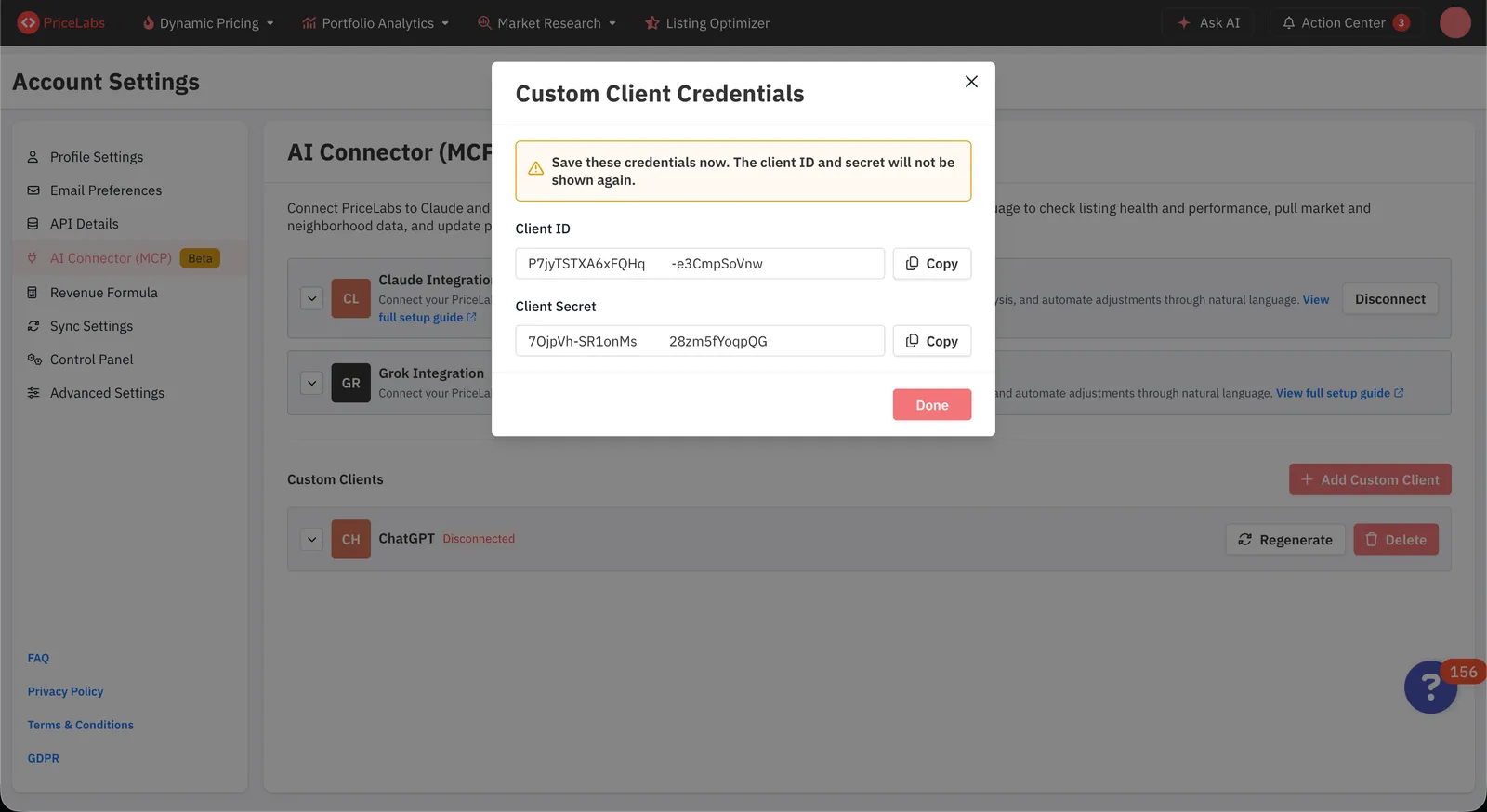1487x812 pixels.
Task: Open the Claude full setup guide link
Action: (x=428, y=318)
